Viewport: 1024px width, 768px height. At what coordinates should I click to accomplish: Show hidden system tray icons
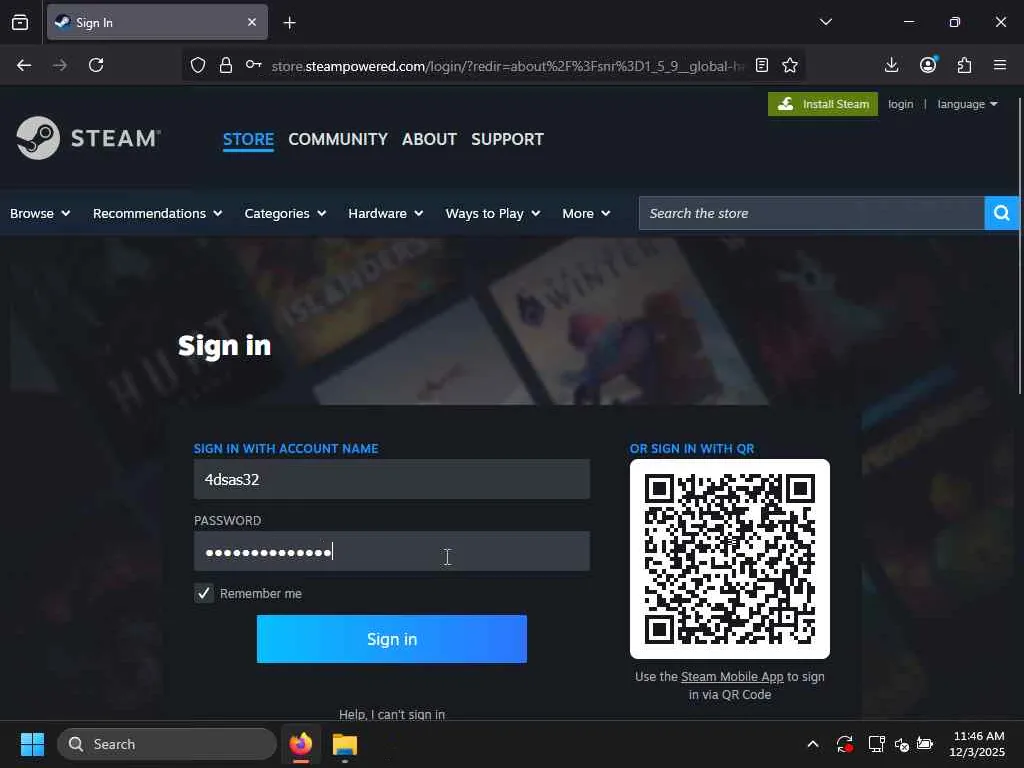(x=812, y=744)
